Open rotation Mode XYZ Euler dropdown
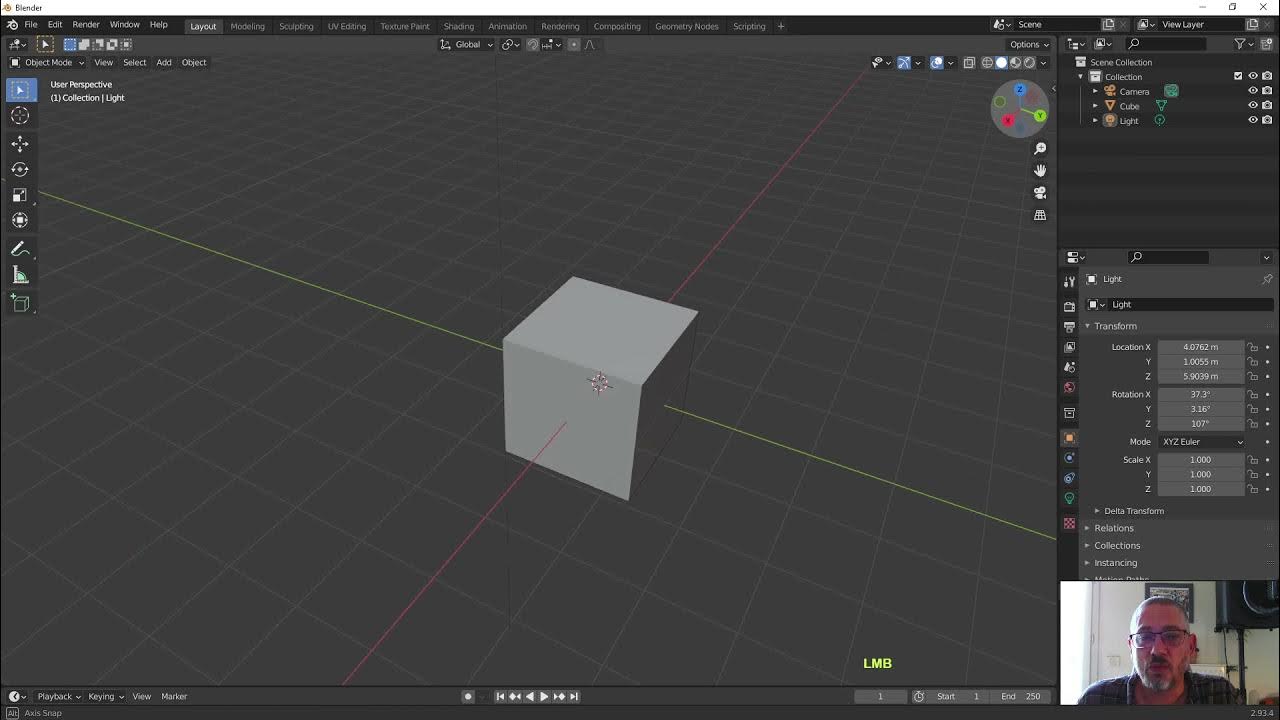This screenshot has height=720, width=1280. click(x=1201, y=441)
